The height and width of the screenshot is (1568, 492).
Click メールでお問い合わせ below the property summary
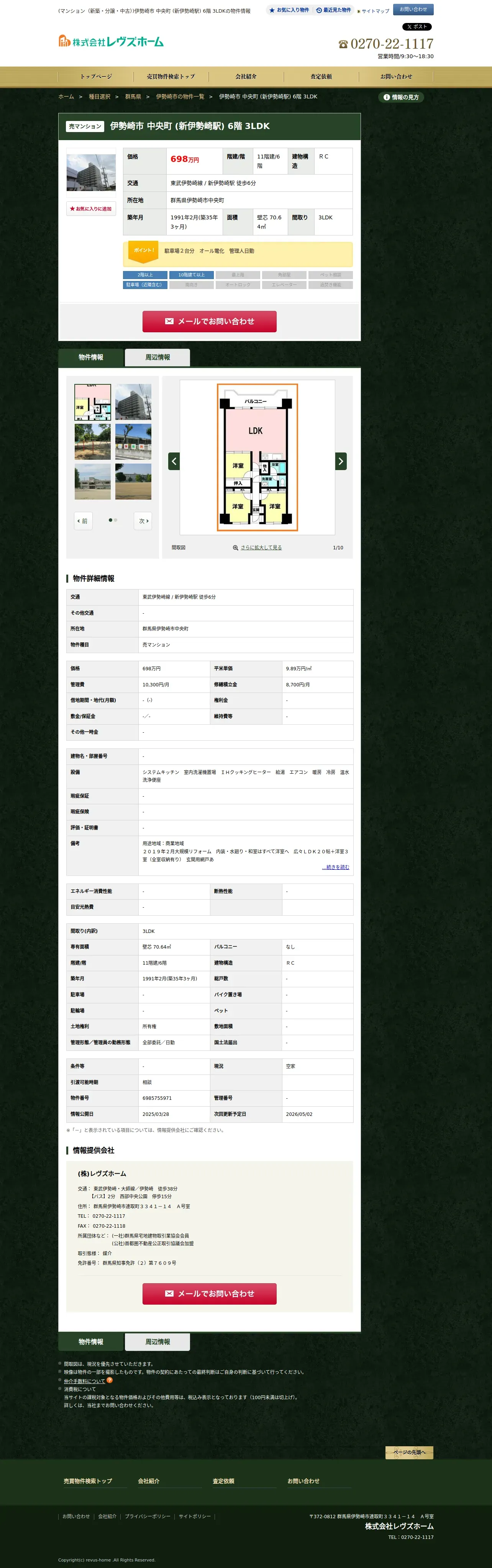click(210, 322)
